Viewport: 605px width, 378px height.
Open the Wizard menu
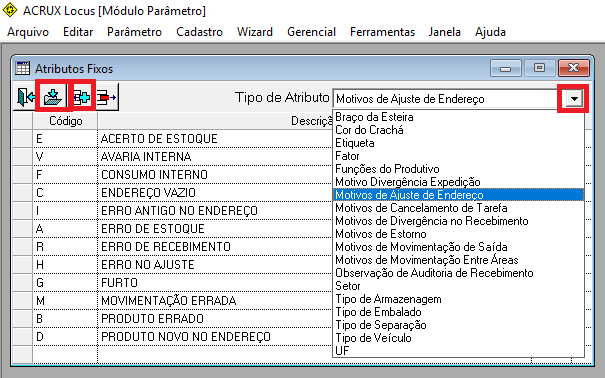[x=255, y=32]
